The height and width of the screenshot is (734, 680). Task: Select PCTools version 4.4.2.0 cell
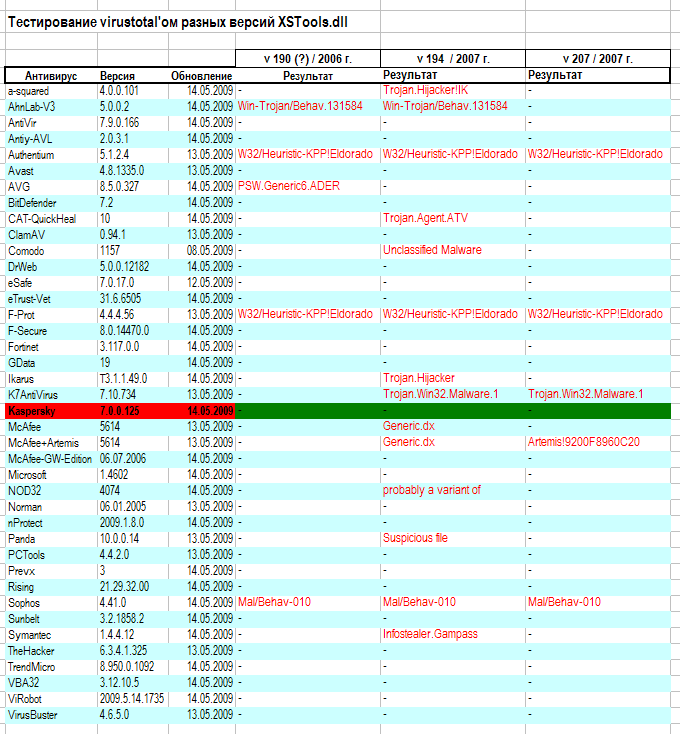133,555
